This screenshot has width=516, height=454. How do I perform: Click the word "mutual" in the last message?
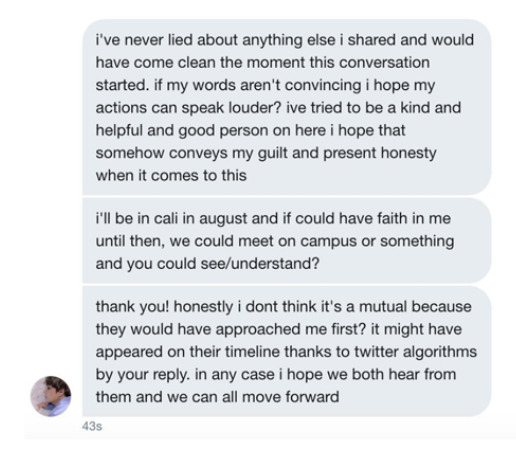[383, 306]
